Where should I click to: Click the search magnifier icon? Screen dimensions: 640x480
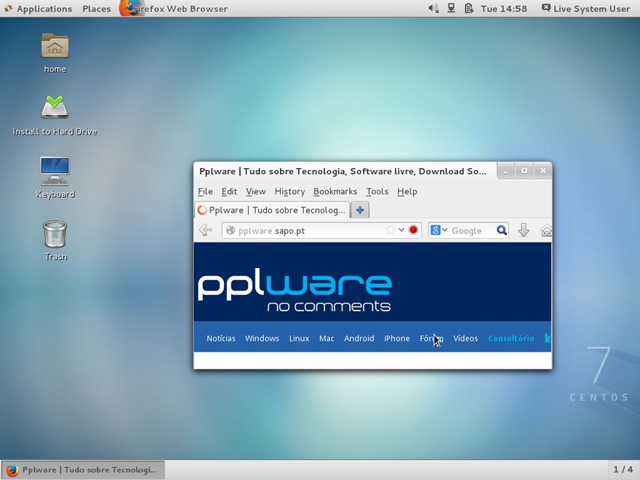pyautogui.click(x=502, y=230)
